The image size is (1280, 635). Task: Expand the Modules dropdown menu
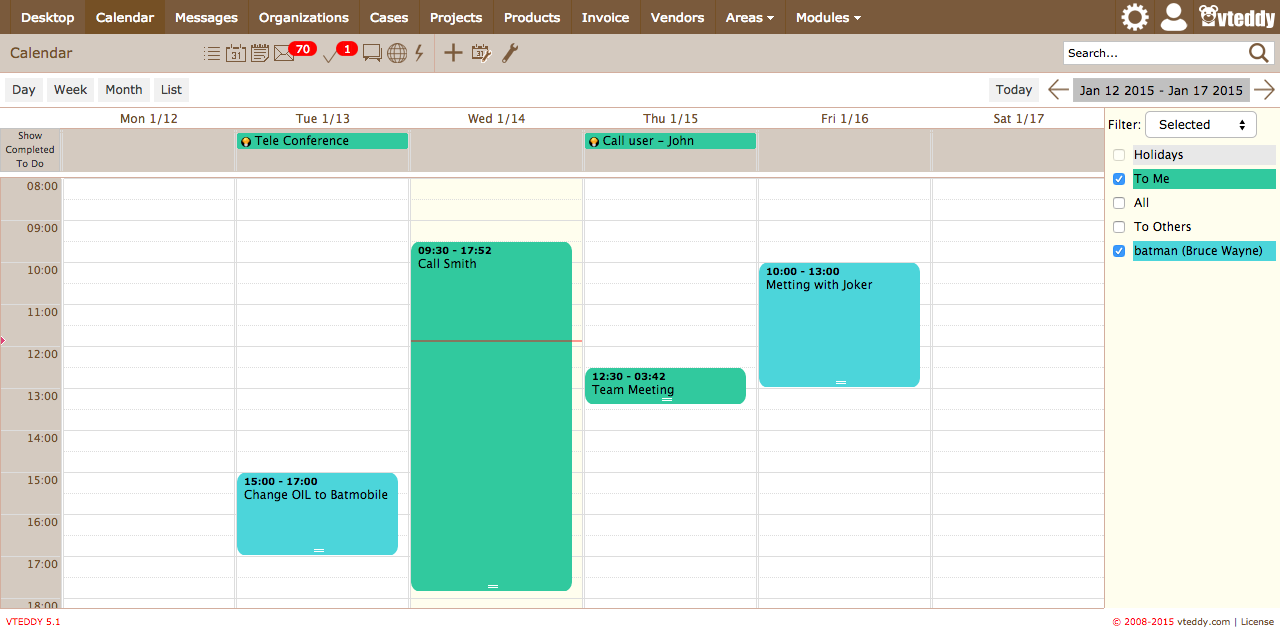(828, 17)
